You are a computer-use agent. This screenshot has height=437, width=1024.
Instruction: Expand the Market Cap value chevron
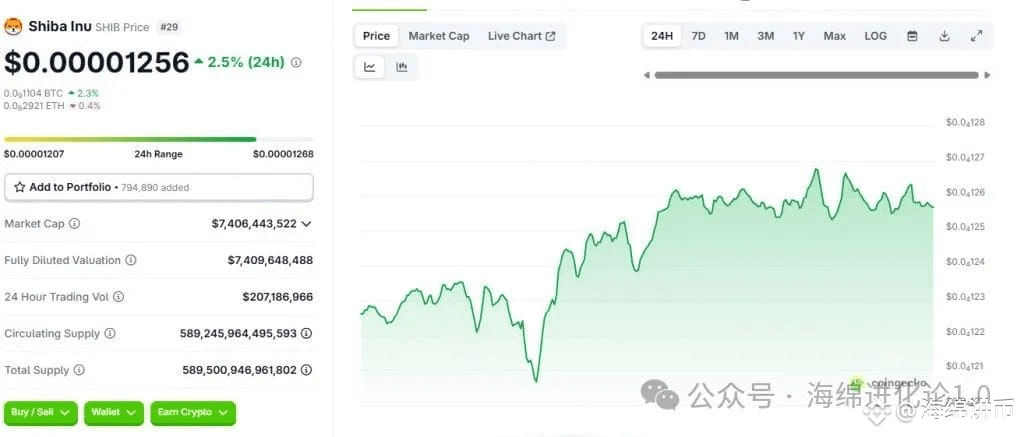pos(306,223)
